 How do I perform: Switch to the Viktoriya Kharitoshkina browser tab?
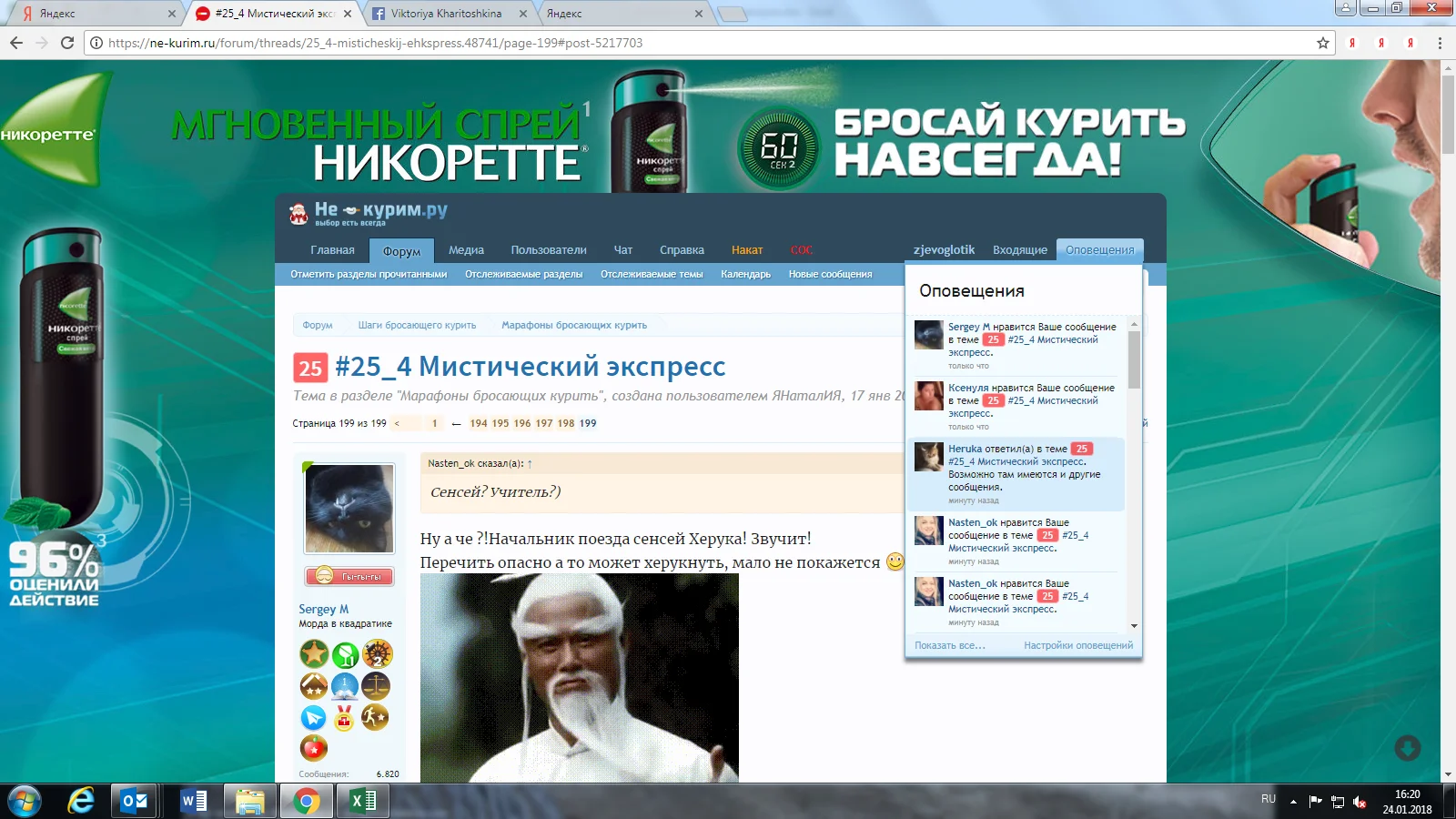point(446,14)
